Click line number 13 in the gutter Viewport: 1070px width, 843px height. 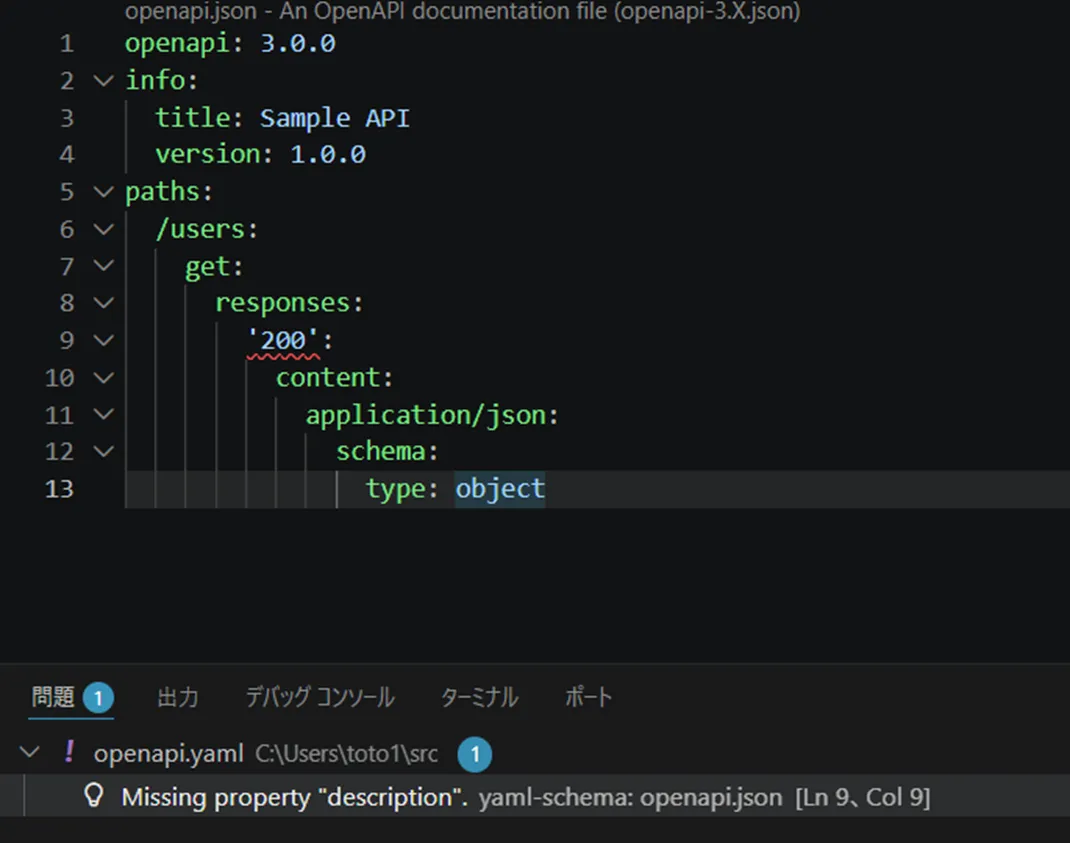59,489
